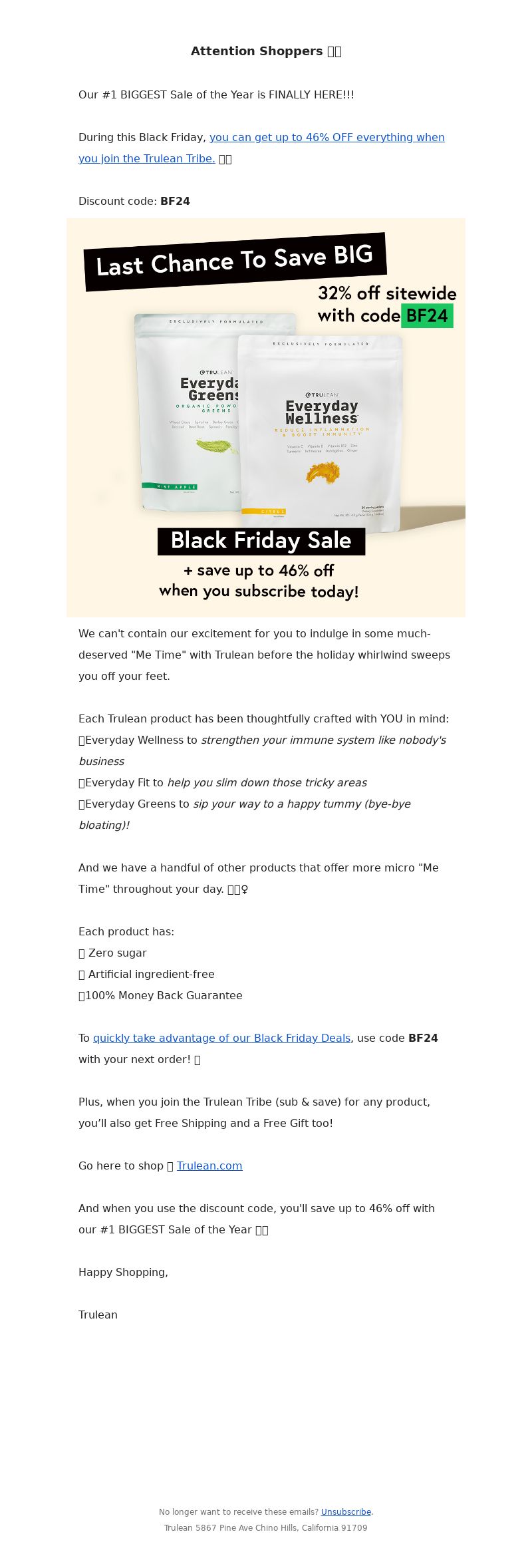Click the Black Friday Sale banner label
This screenshot has width=532, height=1568.
(261, 541)
